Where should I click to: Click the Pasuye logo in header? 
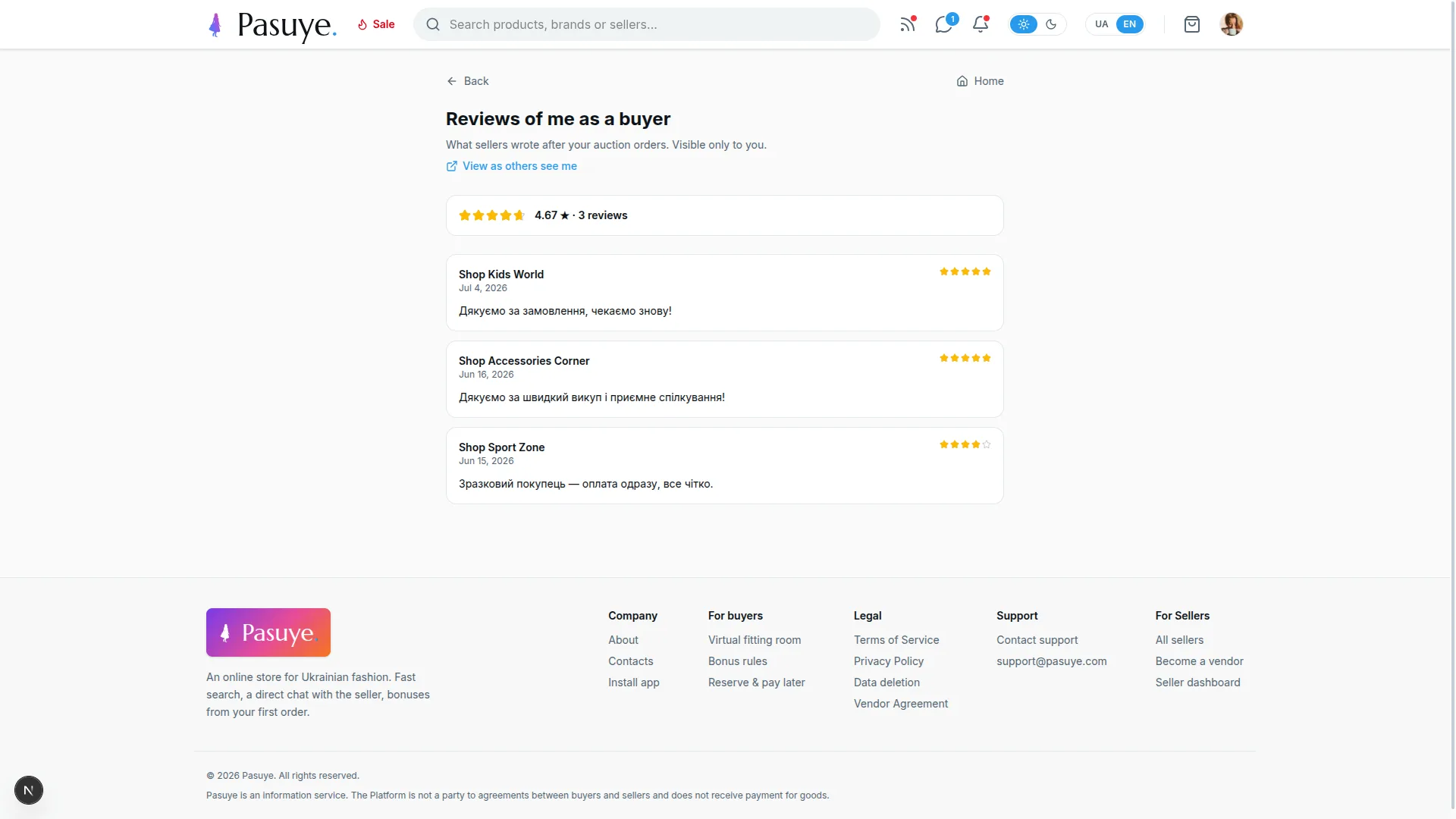pyautogui.click(x=272, y=25)
